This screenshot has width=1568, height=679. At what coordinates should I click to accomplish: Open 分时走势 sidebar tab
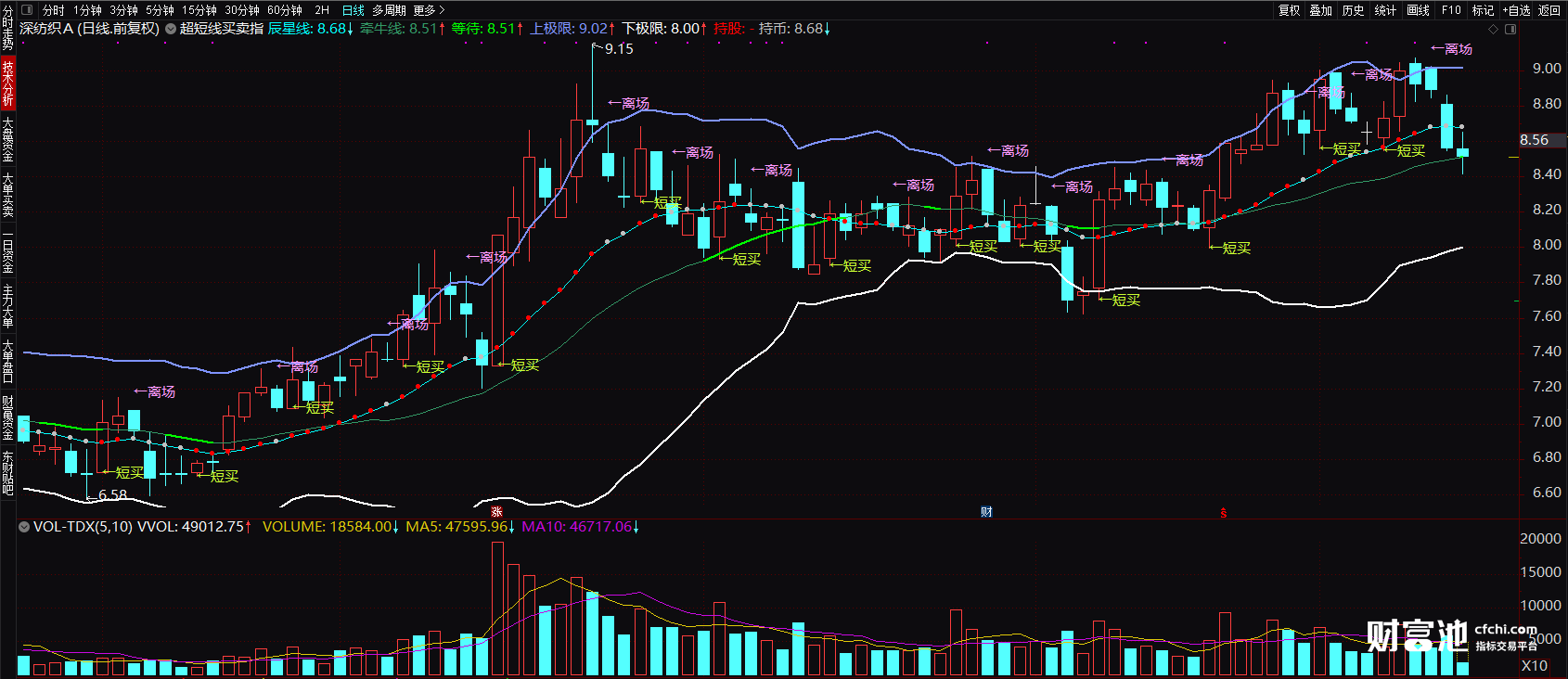[x=7, y=28]
